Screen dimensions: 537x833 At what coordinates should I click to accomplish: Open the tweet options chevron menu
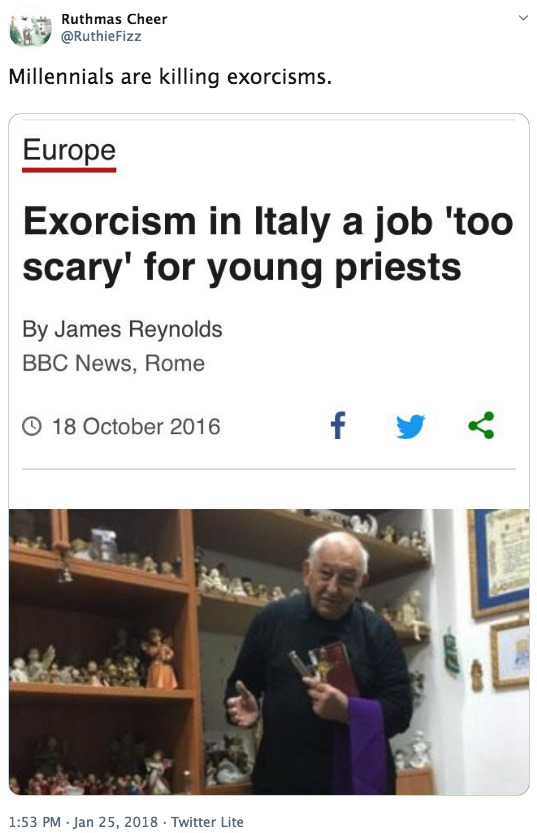tap(523, 18)
